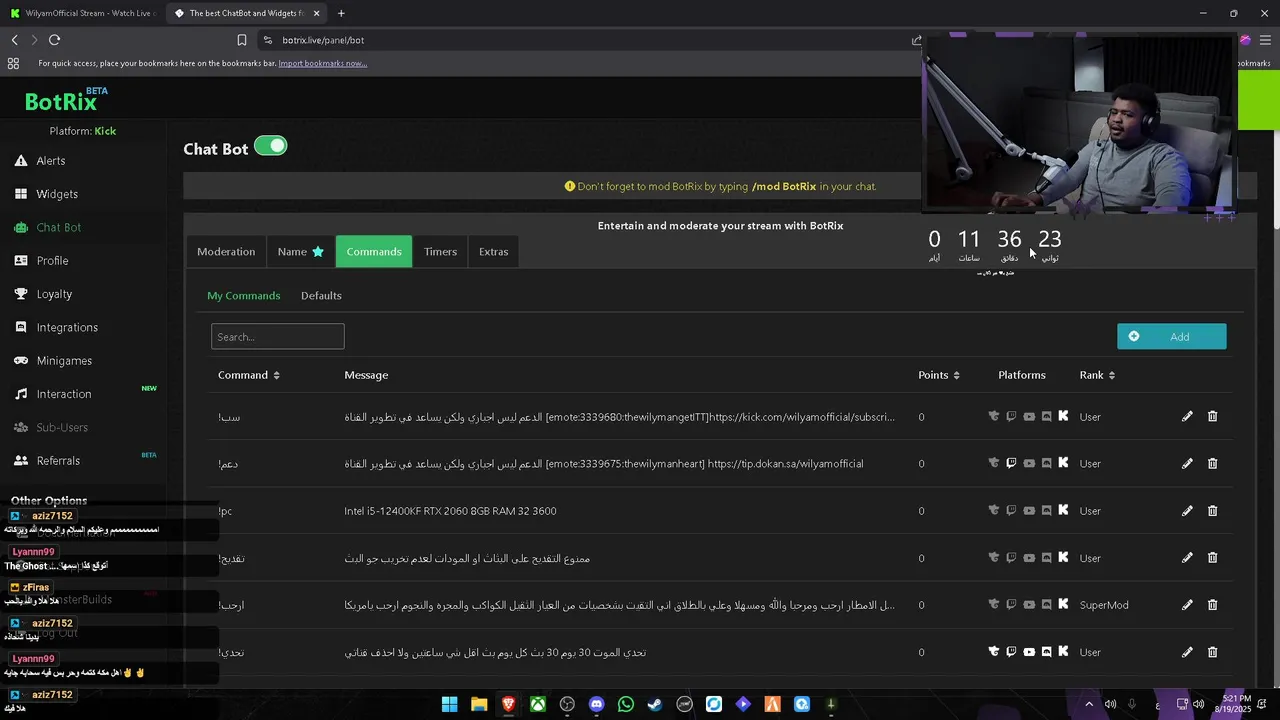Toggle YouTube platform for 30-day challenge command

click(1029, 652)
